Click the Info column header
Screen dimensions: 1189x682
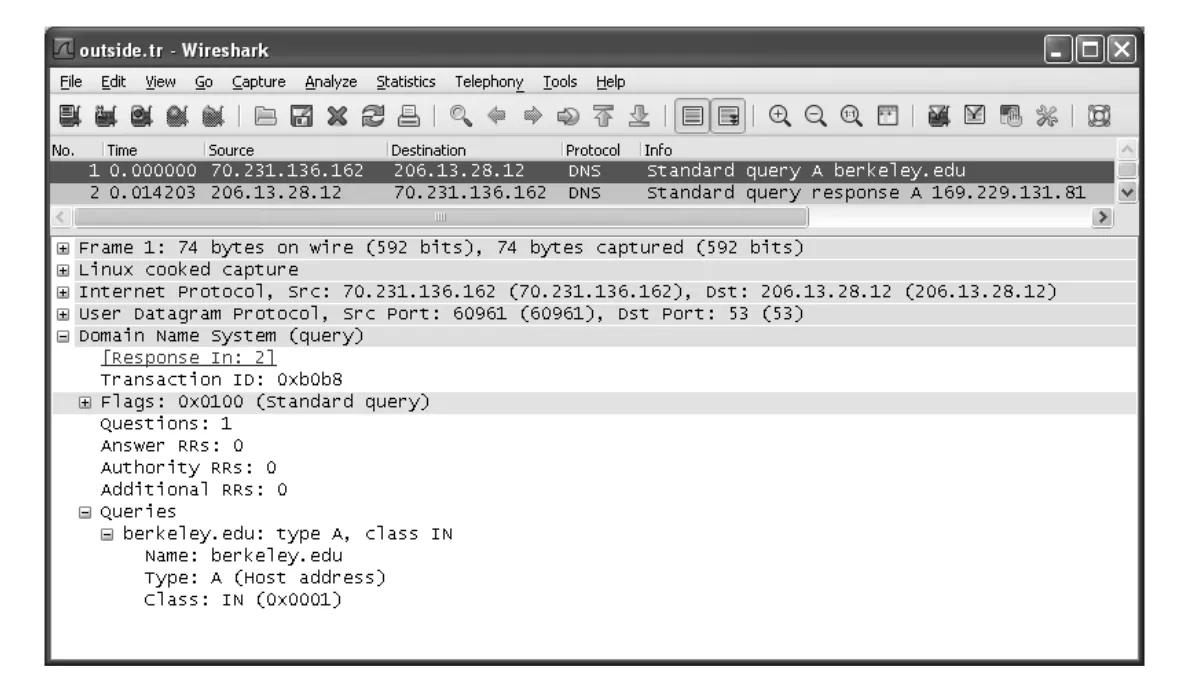pos(878,150)
